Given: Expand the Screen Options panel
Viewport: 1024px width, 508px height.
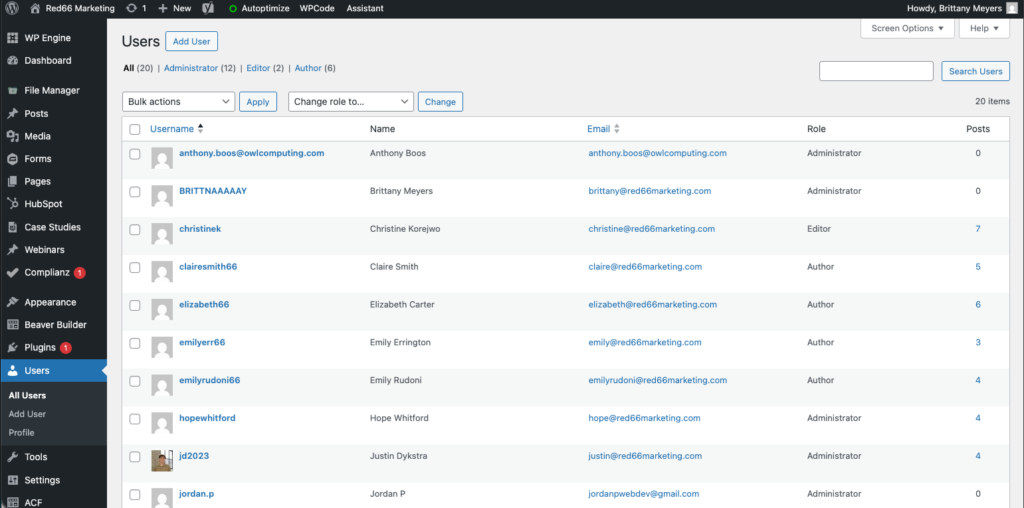Looking at the screenshot, I should click(x=906, y=28).
